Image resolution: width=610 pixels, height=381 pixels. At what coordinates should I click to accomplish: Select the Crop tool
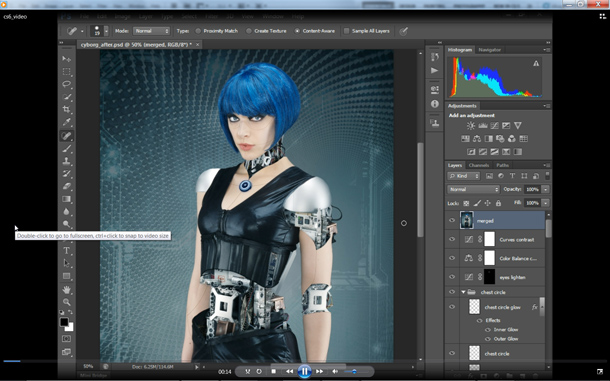(67, 109)
